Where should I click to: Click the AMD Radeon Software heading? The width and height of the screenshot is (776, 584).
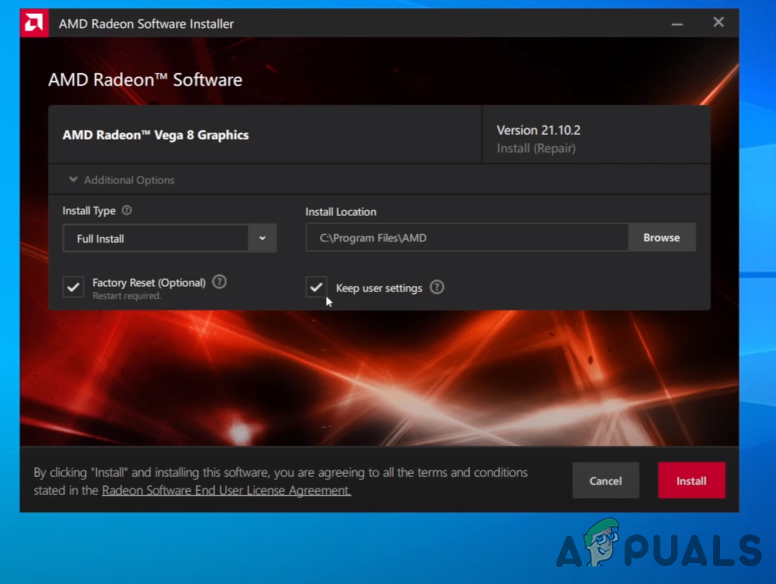[145, 80]
